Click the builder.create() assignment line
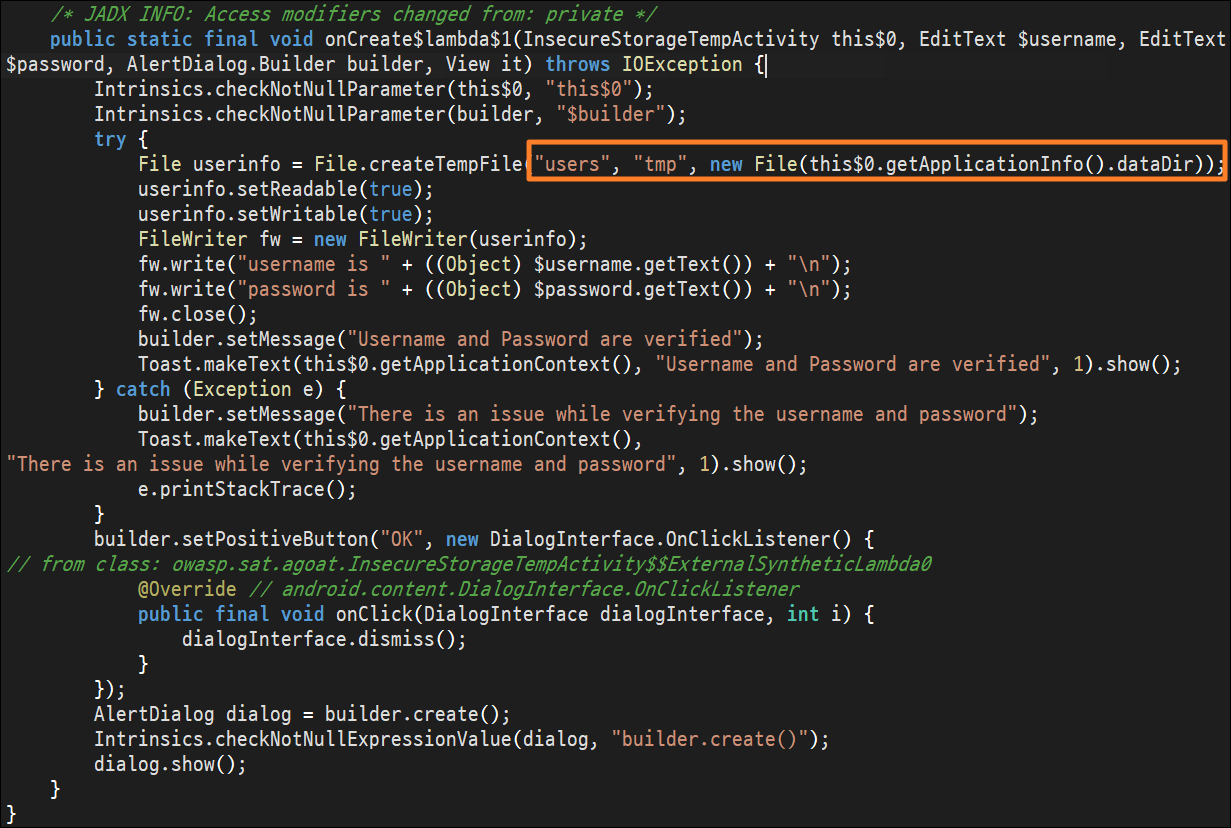 point(302,714)
